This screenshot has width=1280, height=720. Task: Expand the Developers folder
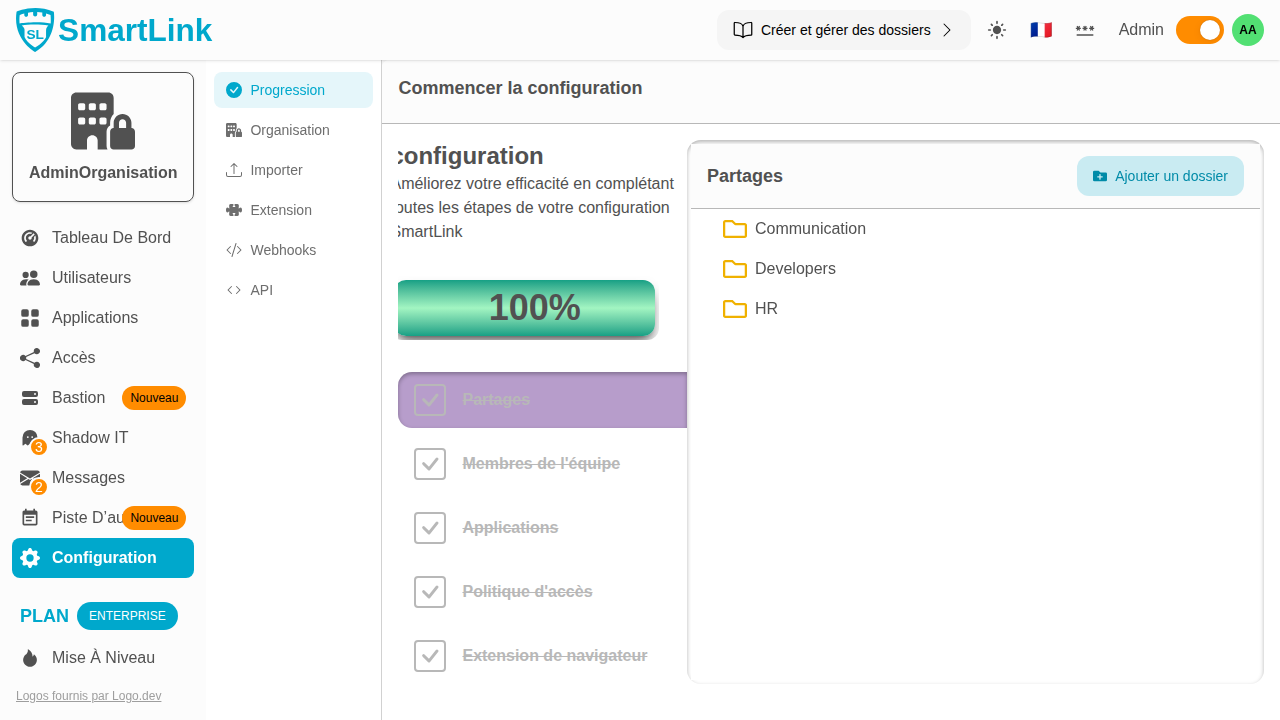[794, 269]
